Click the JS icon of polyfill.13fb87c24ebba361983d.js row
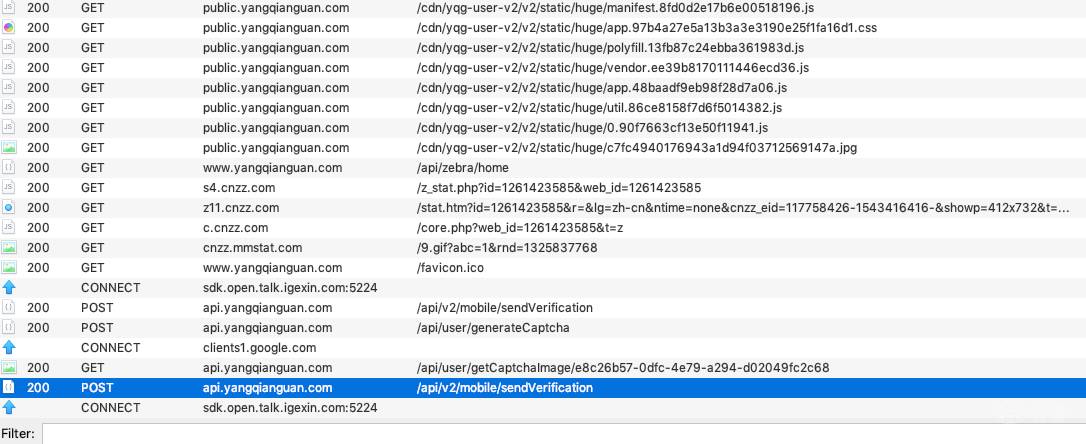The height and width of the screenshot is (444, 1086). [8, 48]
